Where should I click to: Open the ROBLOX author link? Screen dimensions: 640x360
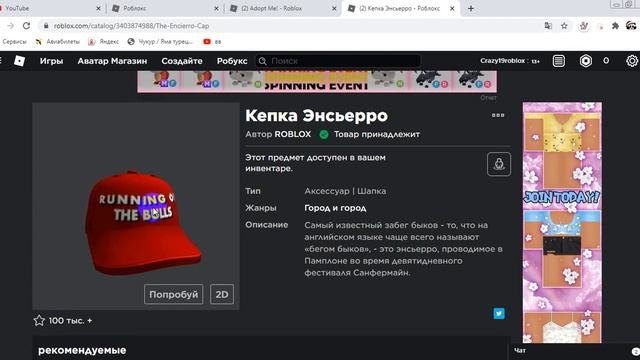[293, 134]
